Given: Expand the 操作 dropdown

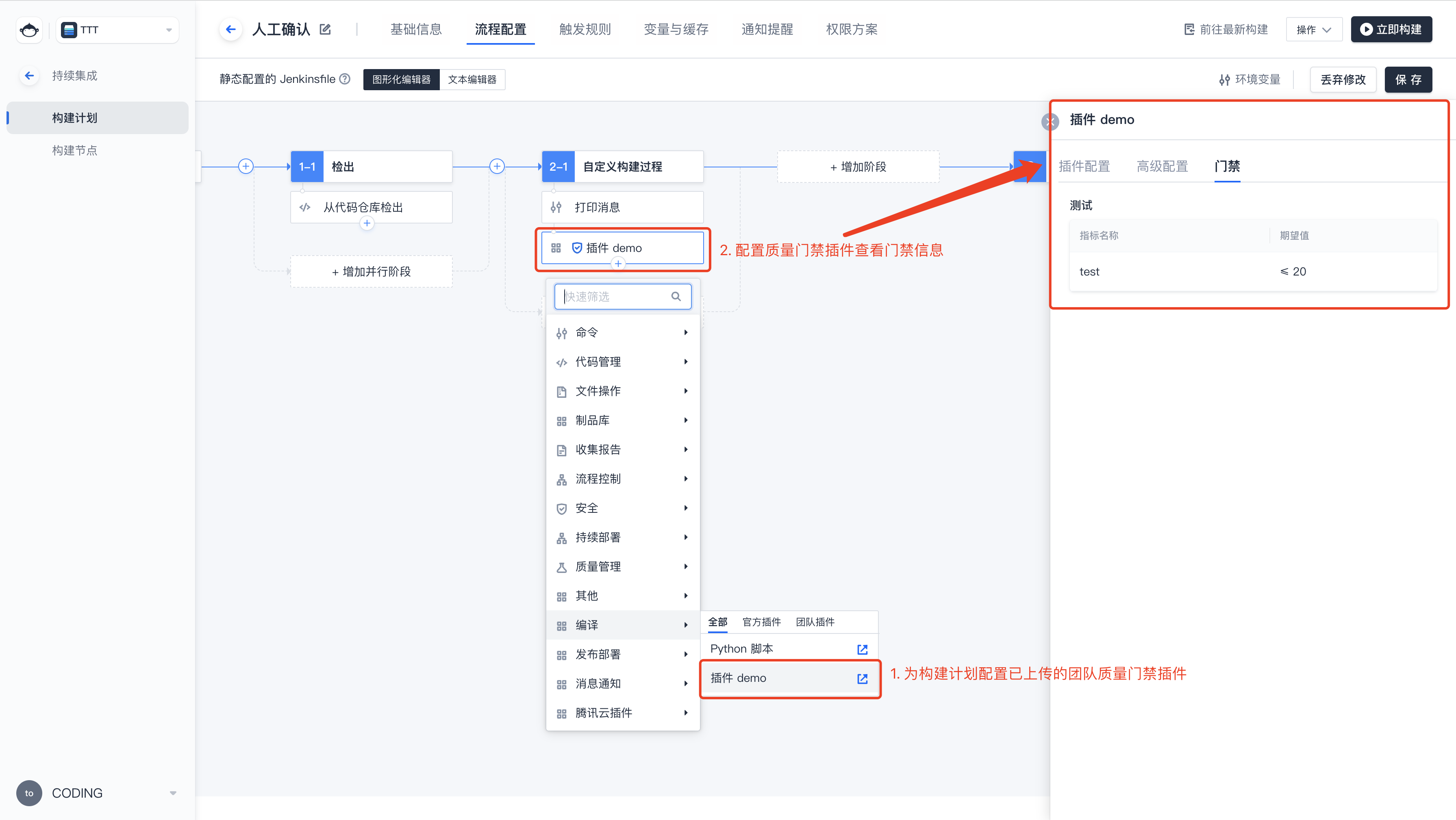Looking at the screenshot, I should coord(1314,29).
